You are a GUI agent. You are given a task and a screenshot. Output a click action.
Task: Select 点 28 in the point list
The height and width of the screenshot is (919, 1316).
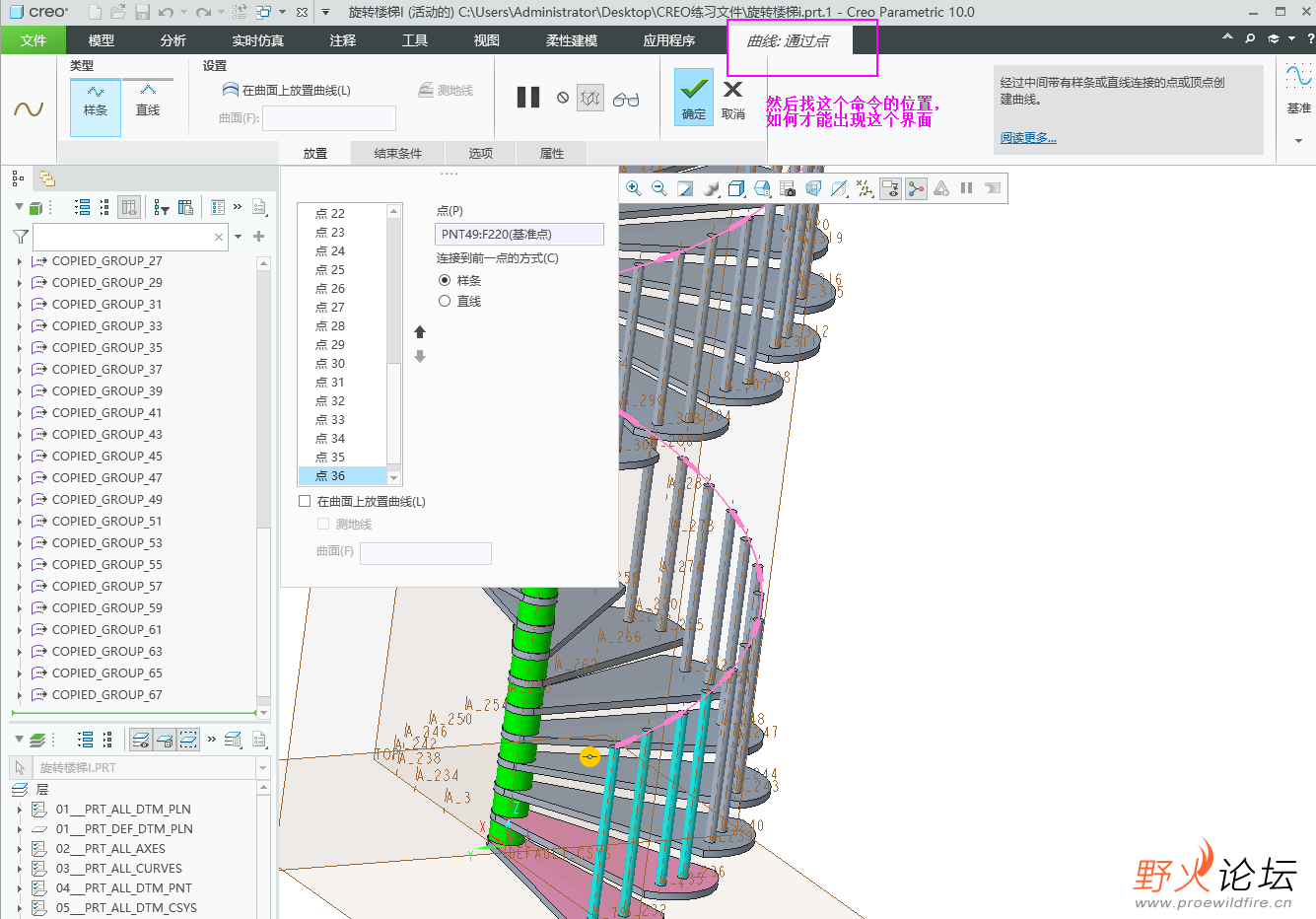[x=343, y=325]
